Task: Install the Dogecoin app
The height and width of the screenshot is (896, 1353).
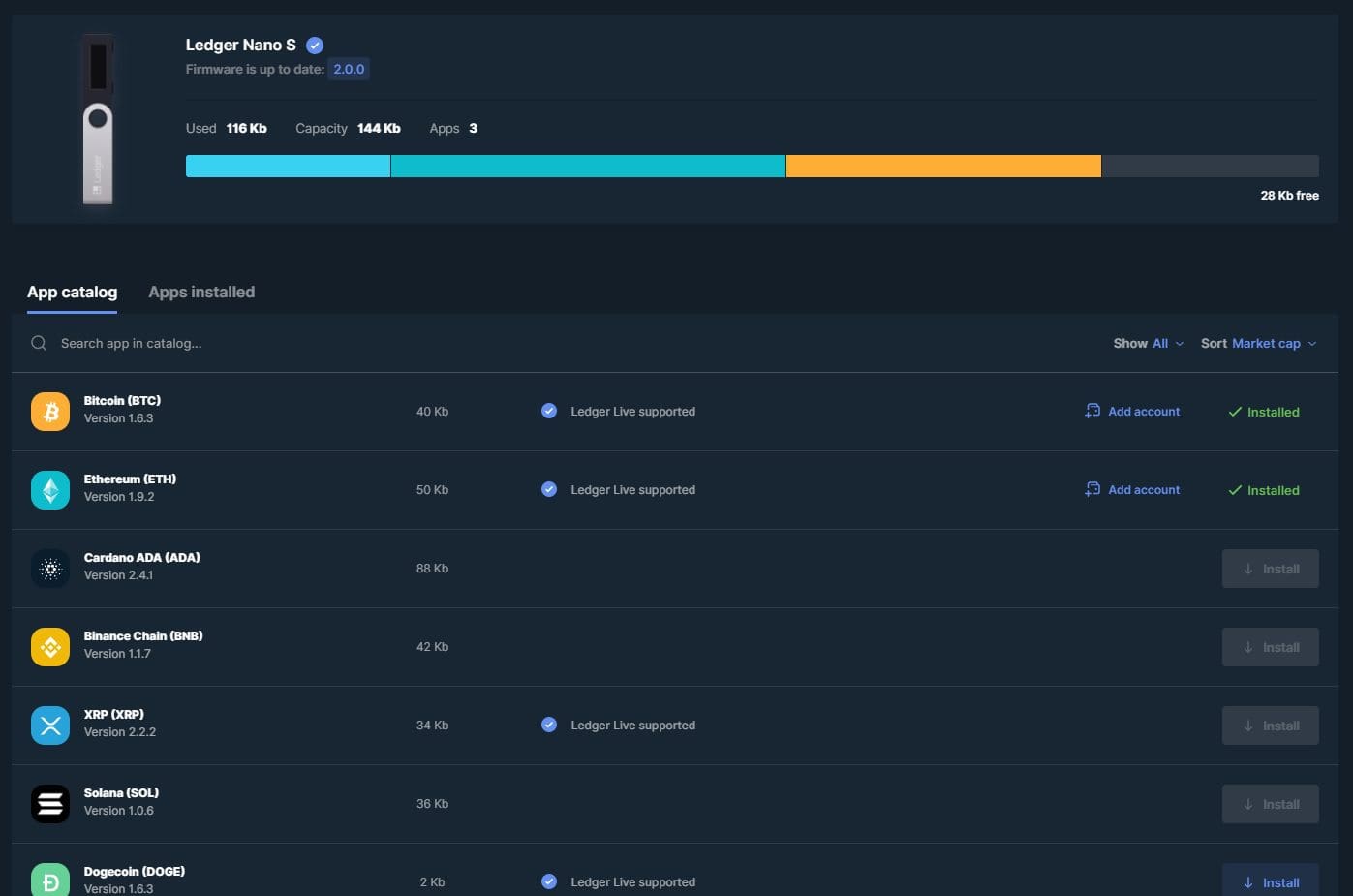Action: (1271, 881)
